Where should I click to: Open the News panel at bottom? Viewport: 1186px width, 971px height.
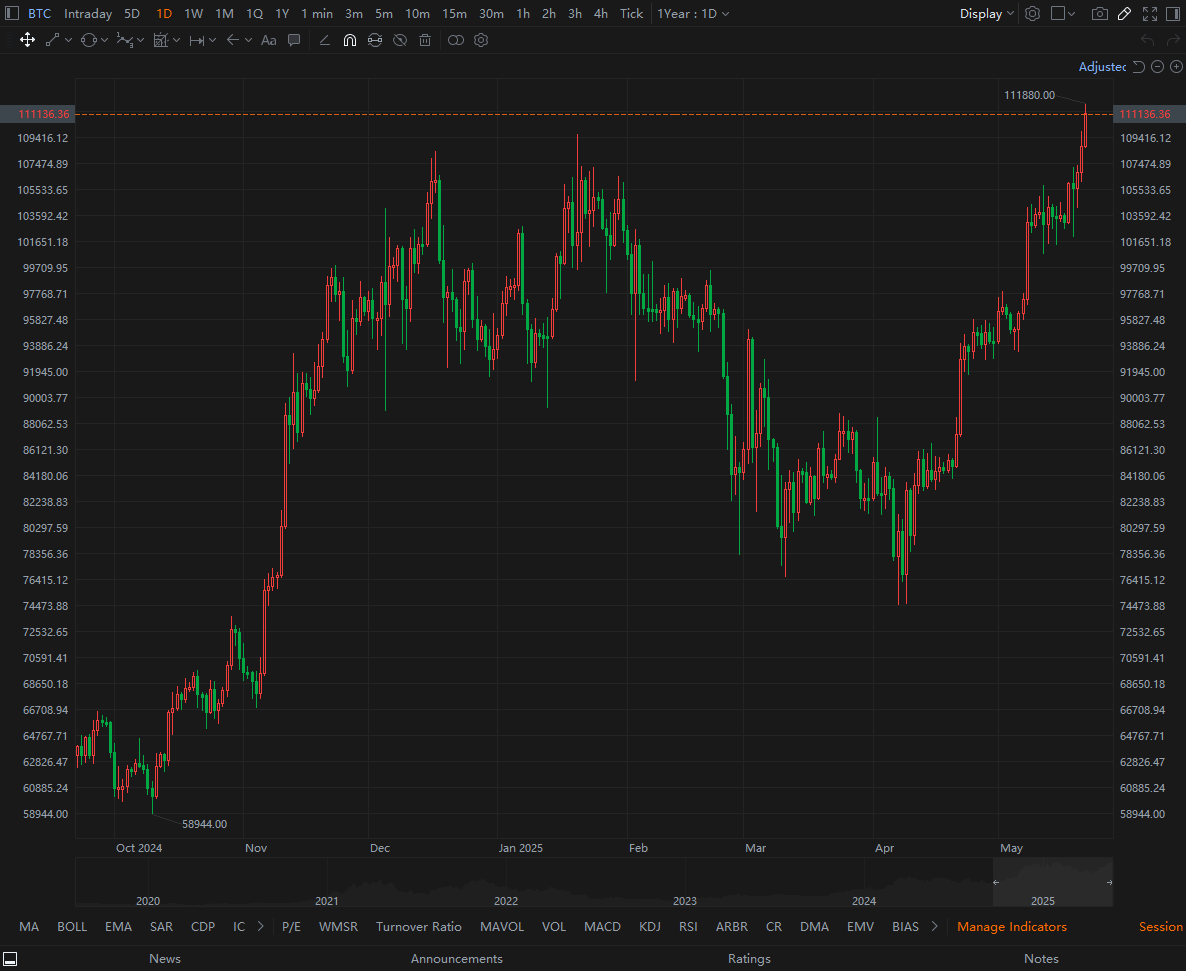[x=165, y=958]
